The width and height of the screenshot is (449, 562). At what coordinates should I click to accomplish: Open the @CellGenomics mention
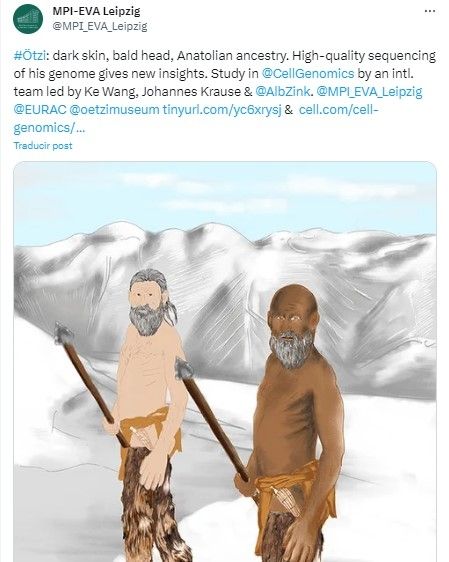coord(308,73)
